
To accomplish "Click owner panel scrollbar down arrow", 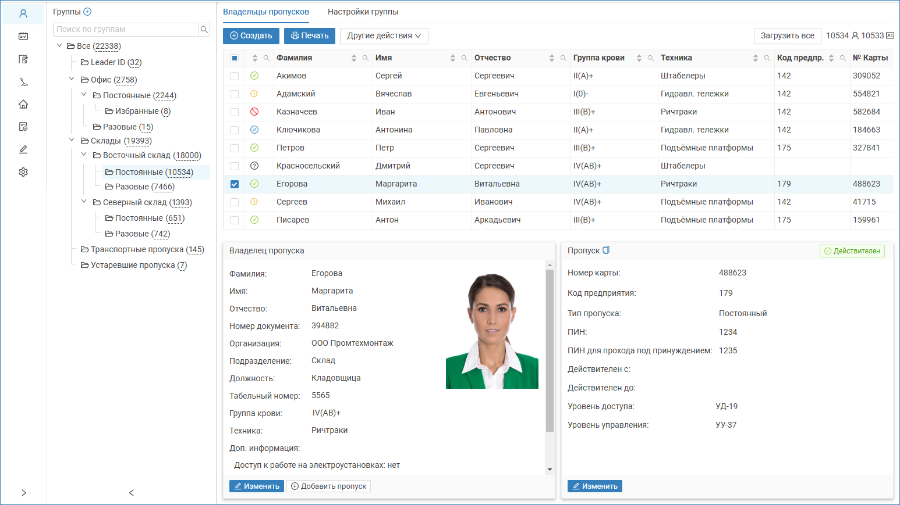I will point(549,469).
